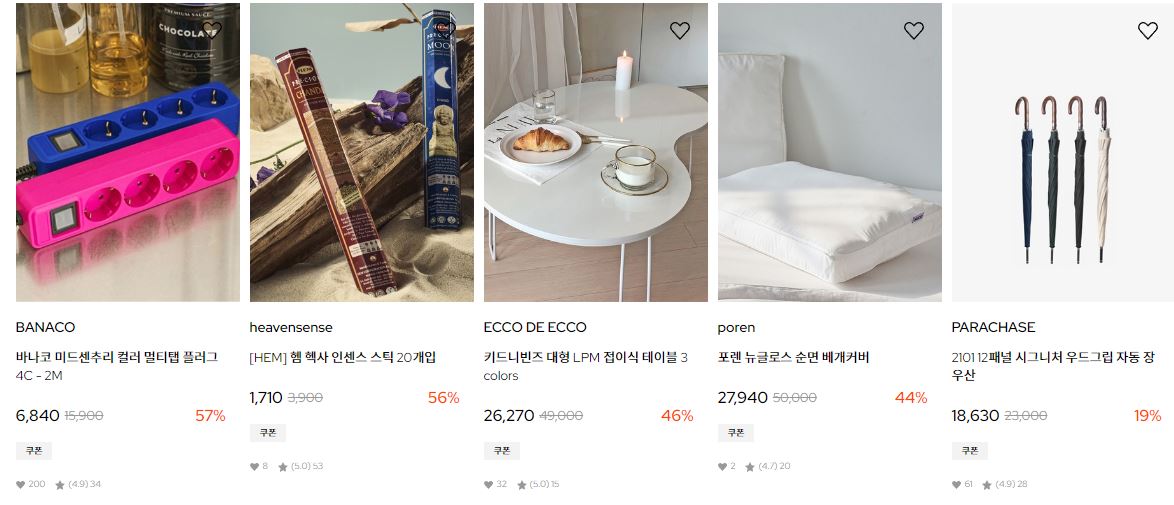The height and width of the screenshot is (505, 1174).
Task: Toggle wishlist heart on BANACO multitap image
Action: click(212, 30)
